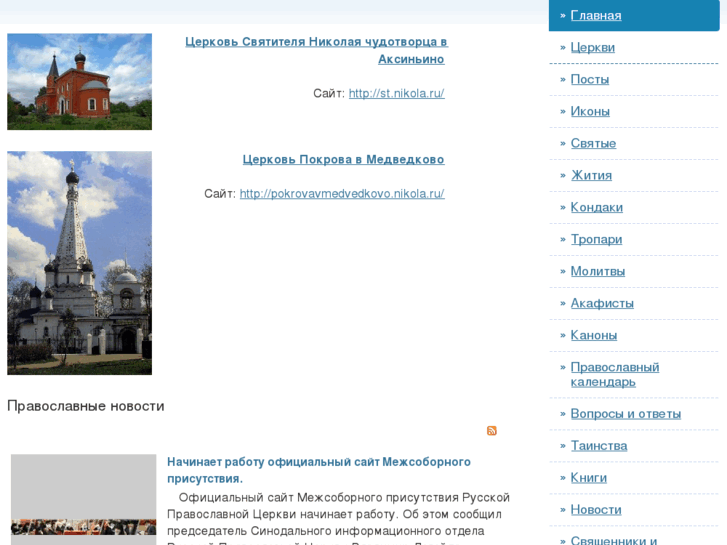Image resolution: width=727 pixels, height=545 pixels.
Task: Open the Молитвы link
Action: tap(598, 271)
